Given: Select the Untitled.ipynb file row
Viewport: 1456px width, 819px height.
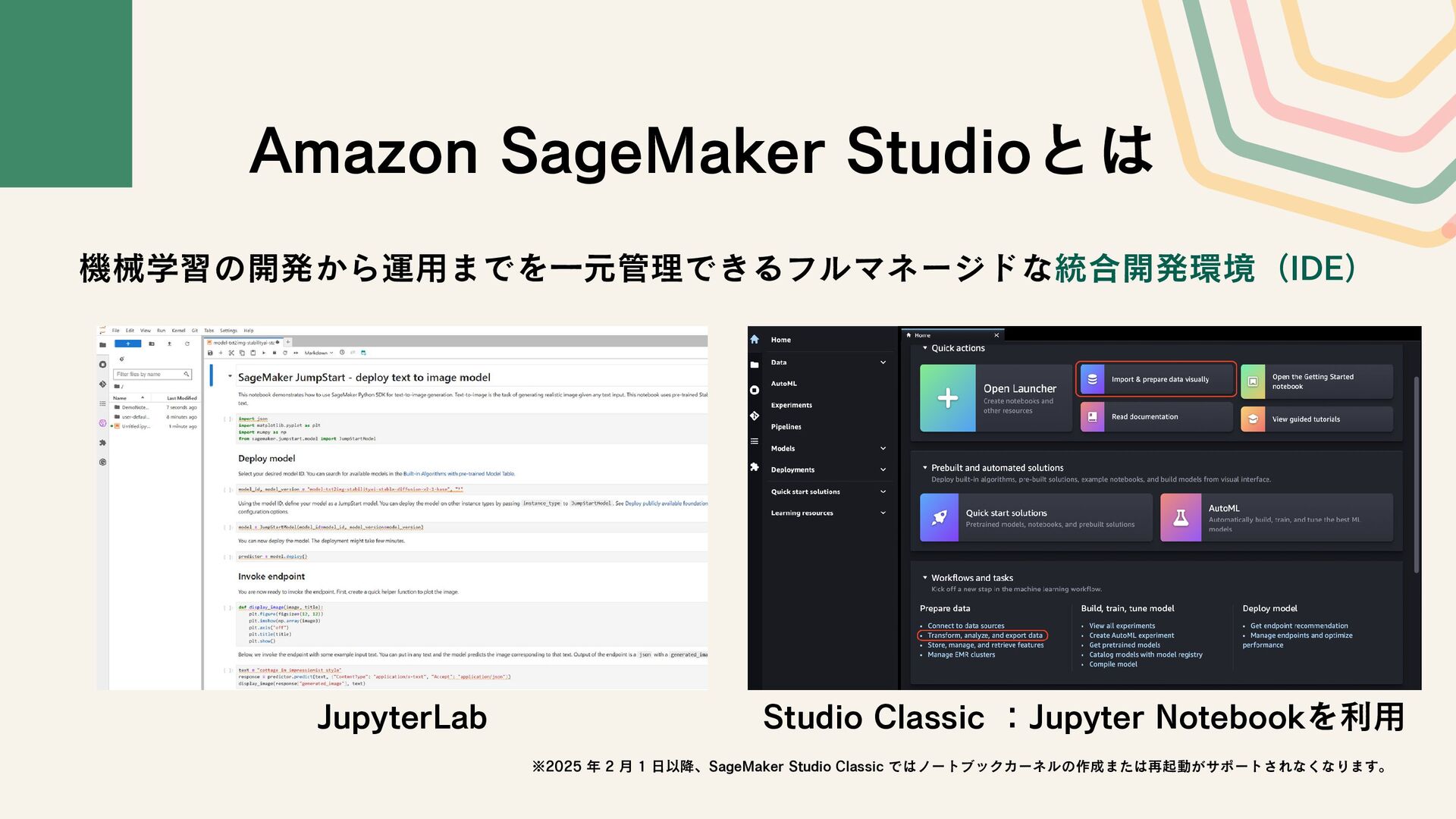Looking at the screenshot, I should 155,426.
